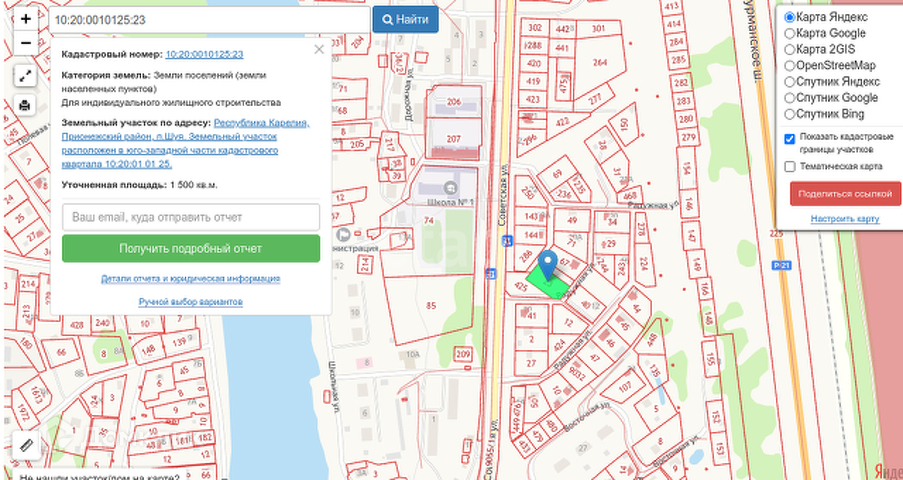Select Спутник Яндекс satellite layer

790,82
